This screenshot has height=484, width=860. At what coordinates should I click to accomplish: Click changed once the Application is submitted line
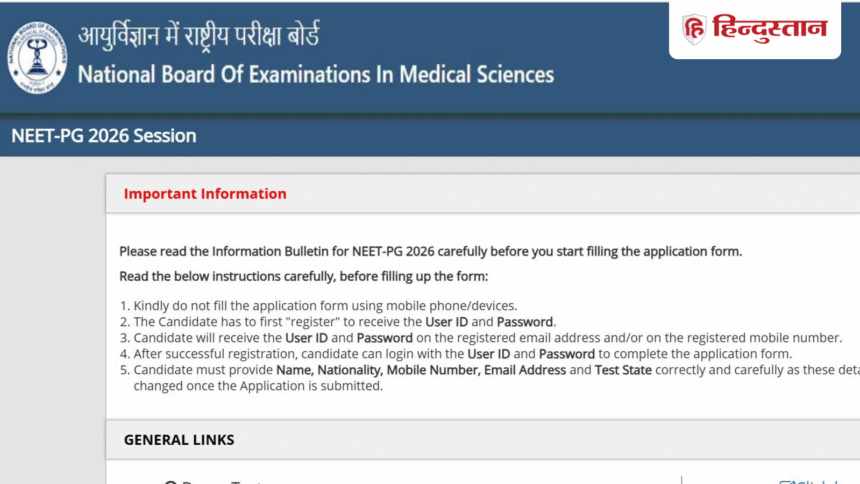258,386
